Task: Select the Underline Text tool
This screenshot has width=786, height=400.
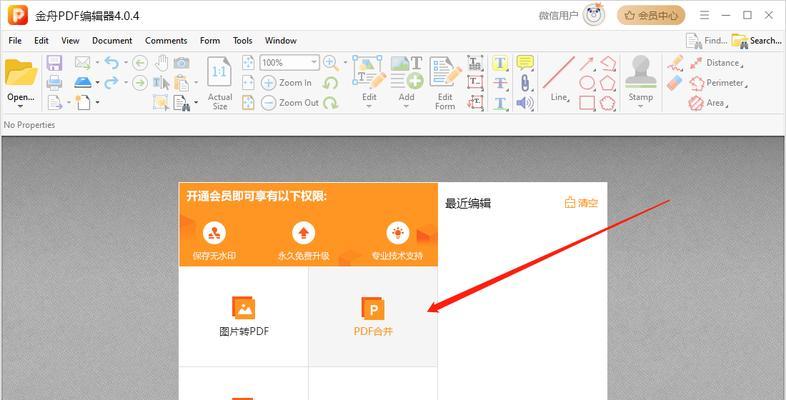Action: pyautogui.click(x=500, y=103)
